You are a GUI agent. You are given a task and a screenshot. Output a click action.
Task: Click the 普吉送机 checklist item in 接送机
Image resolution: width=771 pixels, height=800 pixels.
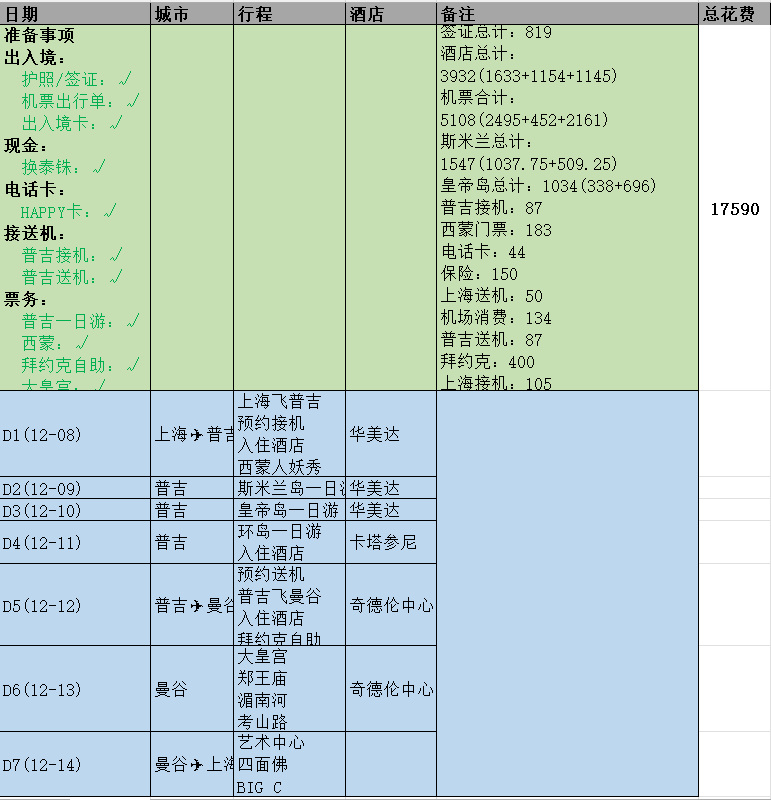[71, 277]
